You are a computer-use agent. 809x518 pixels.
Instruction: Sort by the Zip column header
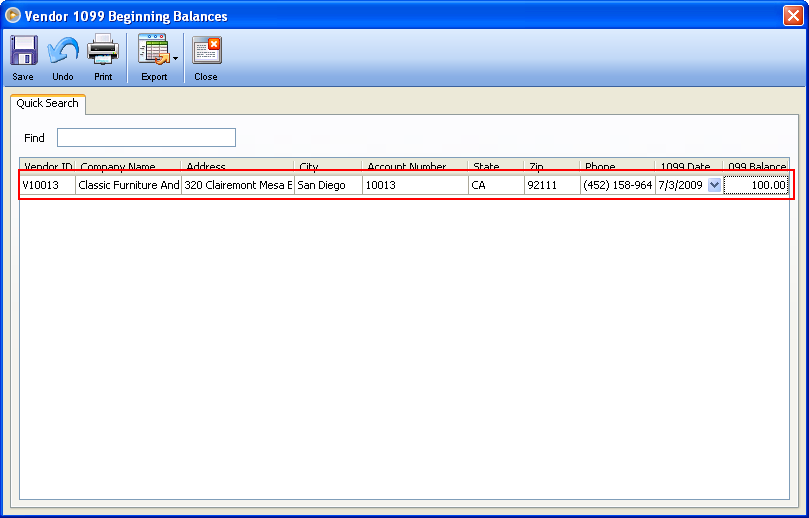[x=552, y=166]
